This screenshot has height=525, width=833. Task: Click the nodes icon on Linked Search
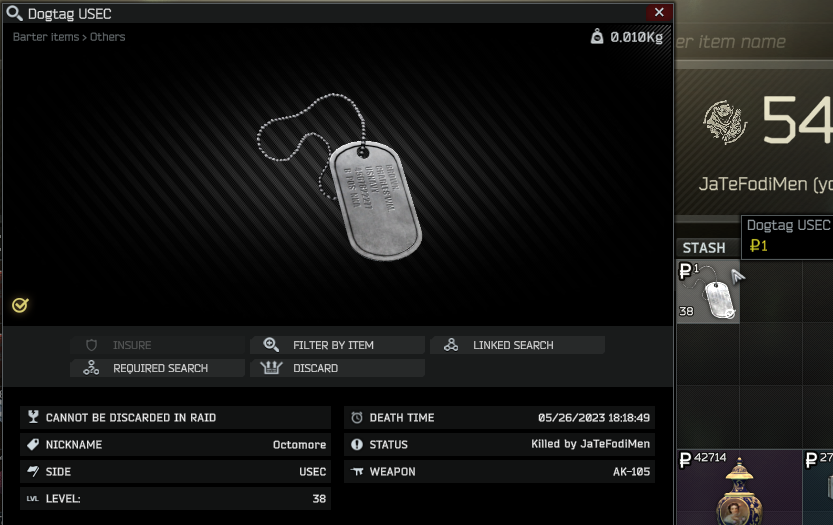pyautogui.click(x=451, y=345)
